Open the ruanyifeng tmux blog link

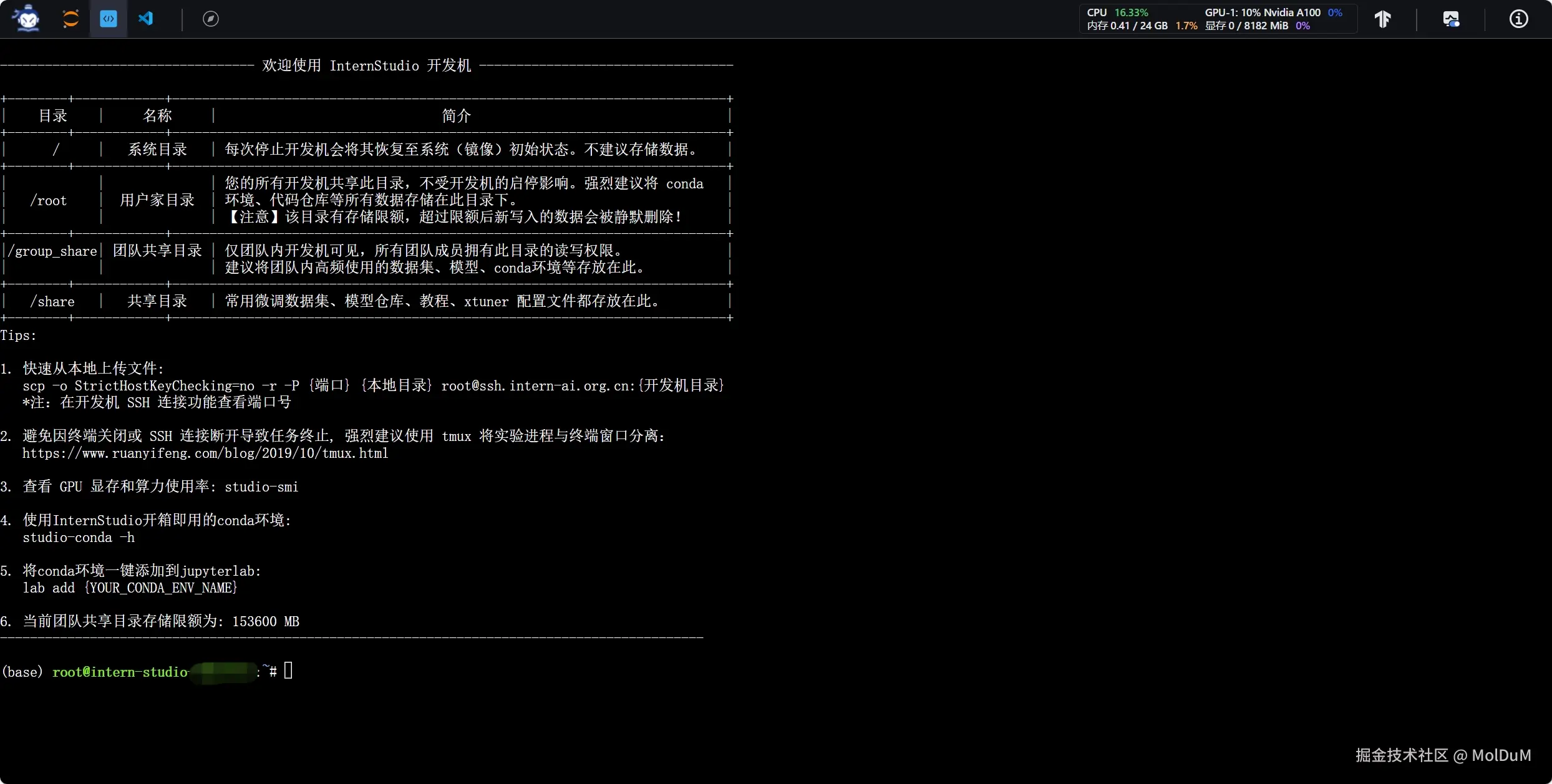(x=205, y=453)
